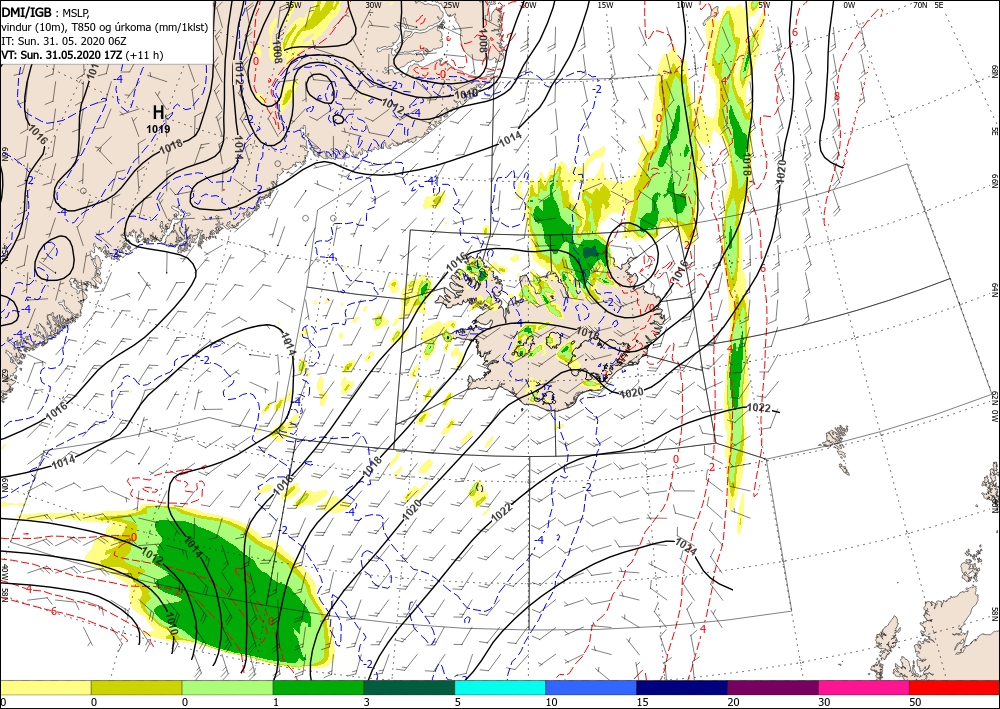Click the '5W' longitude label at top
The height and width of the screenshot is (709, 1000).
coord(764,5)
